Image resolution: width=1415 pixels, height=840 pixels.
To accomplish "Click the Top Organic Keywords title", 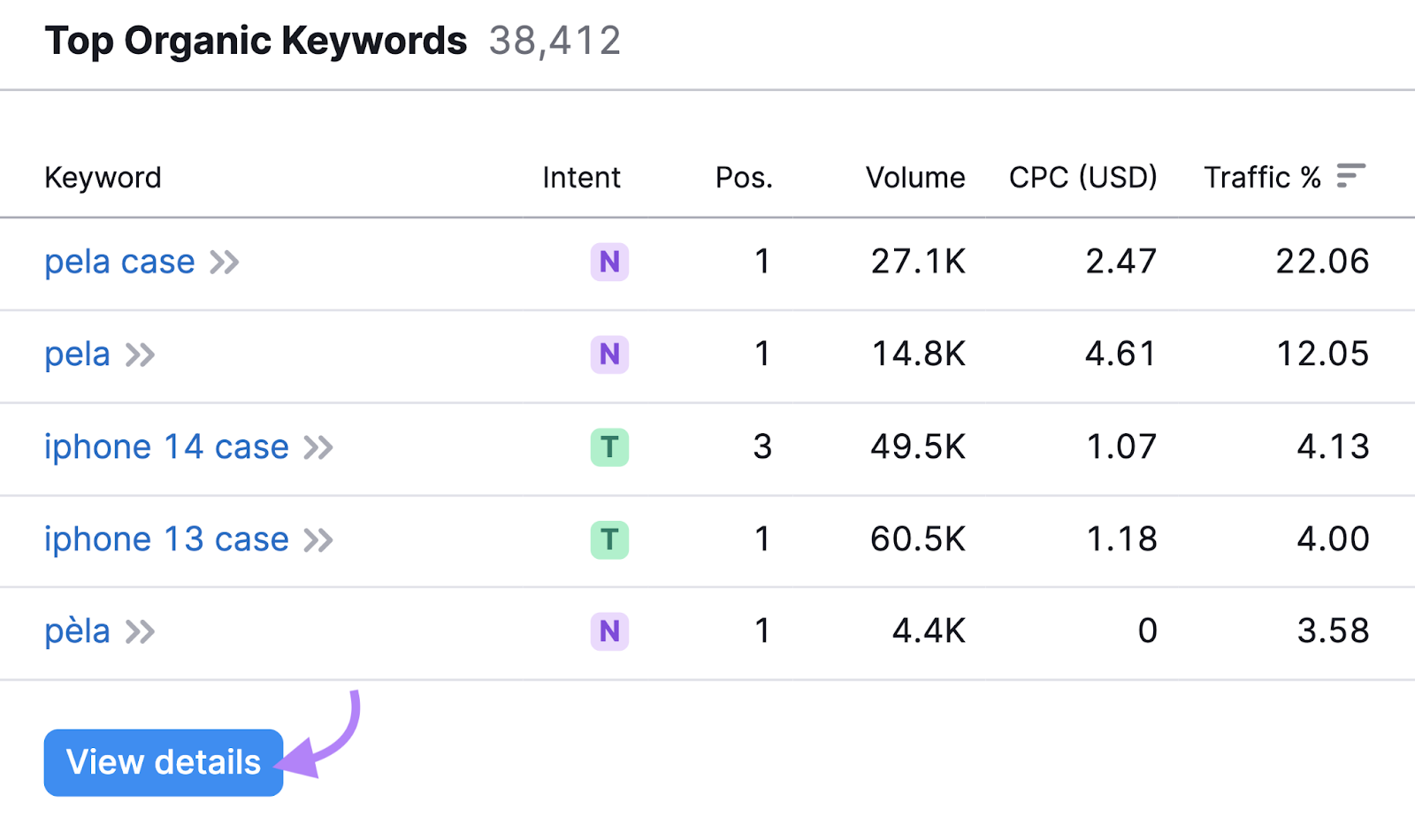I will pyautogui.click(x=256, y=41).
